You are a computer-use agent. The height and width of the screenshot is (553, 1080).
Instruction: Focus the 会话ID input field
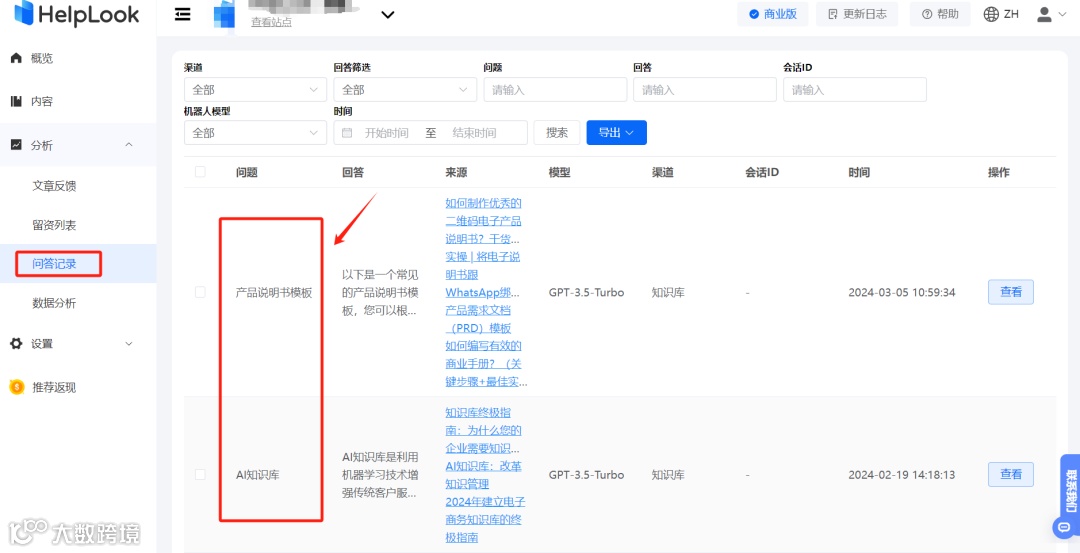pyautogui.click(x=855, y=90)
